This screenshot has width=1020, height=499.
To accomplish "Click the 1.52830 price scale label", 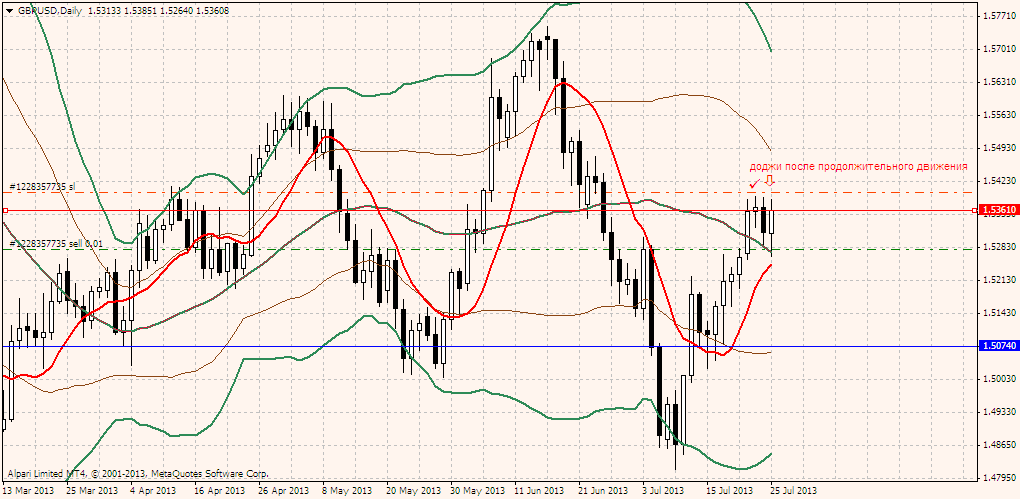I will [1000, 247].
